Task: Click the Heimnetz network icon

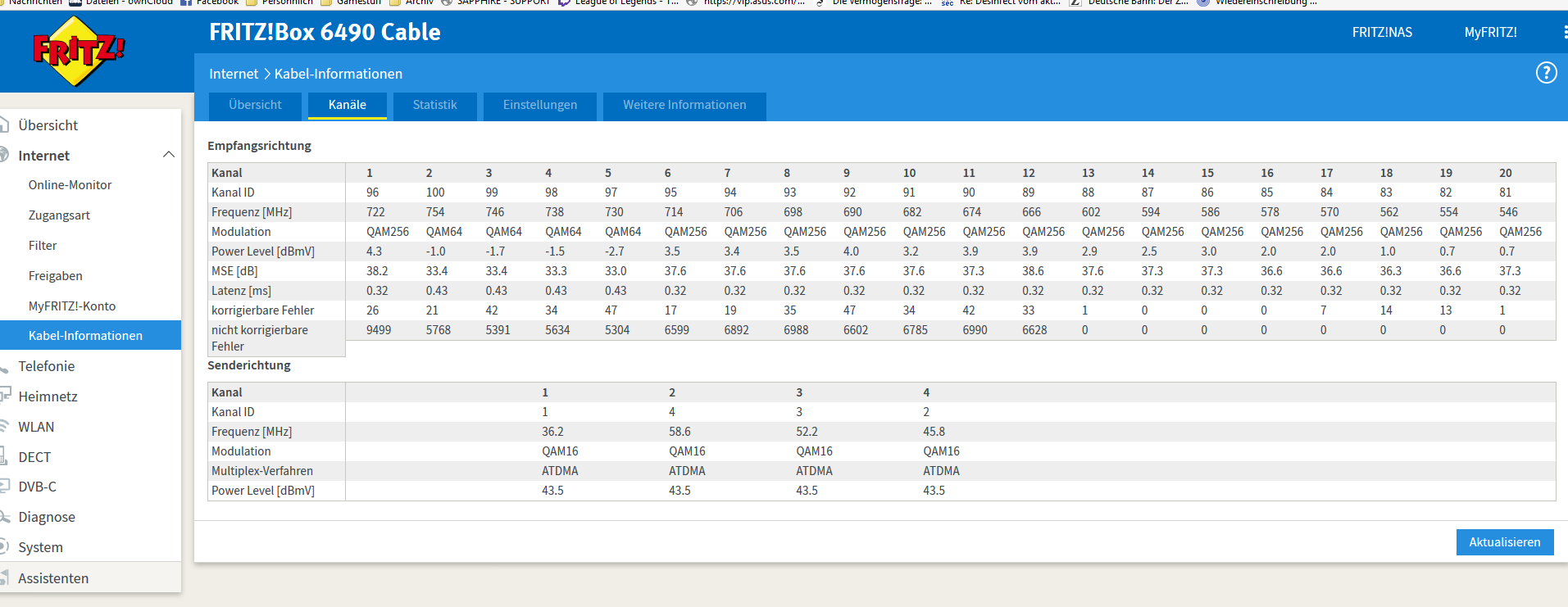Action: (x=5, y=396)
